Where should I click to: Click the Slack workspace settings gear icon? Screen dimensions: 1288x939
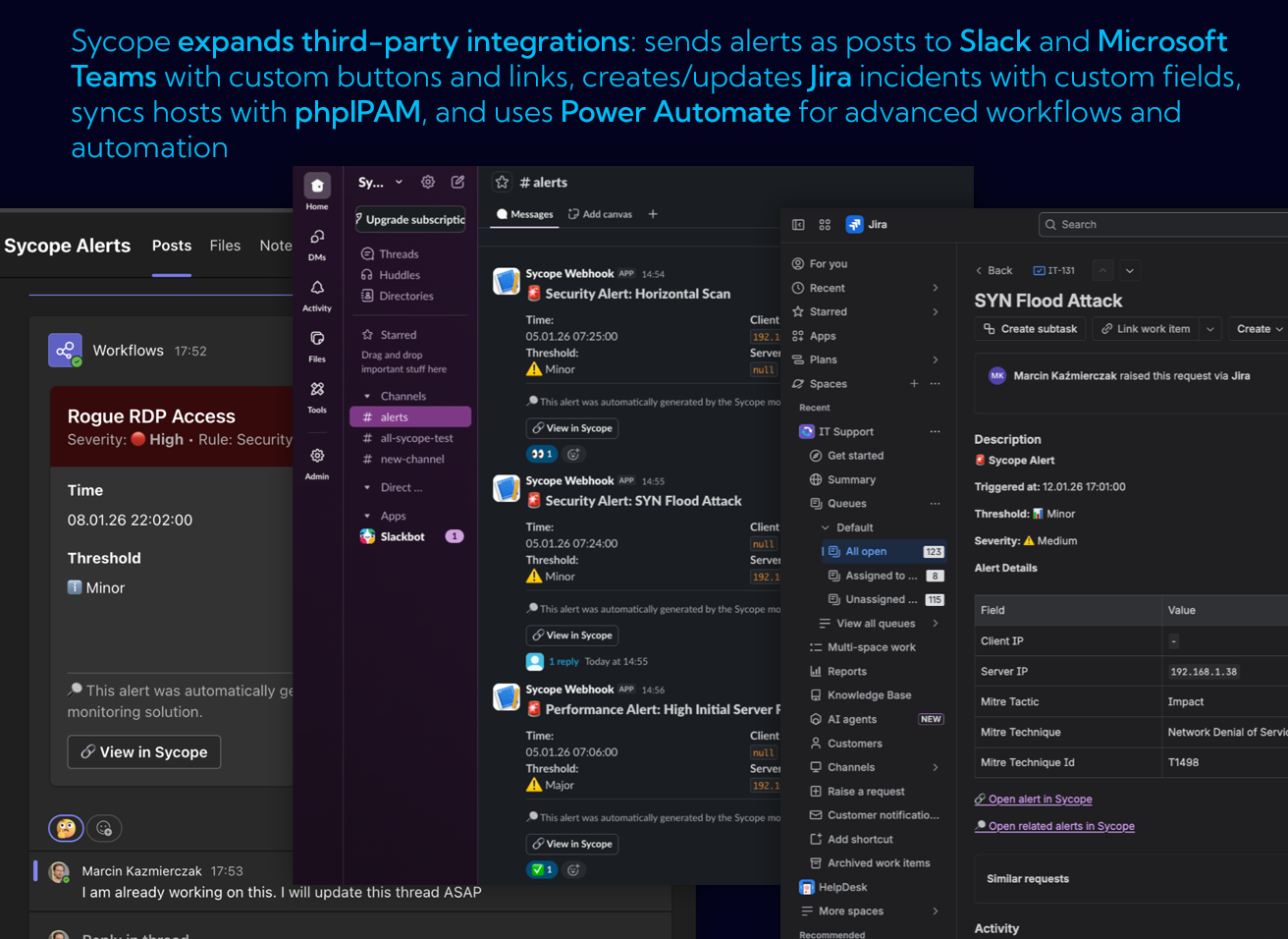pyautogui.click(x=428, y=182)
